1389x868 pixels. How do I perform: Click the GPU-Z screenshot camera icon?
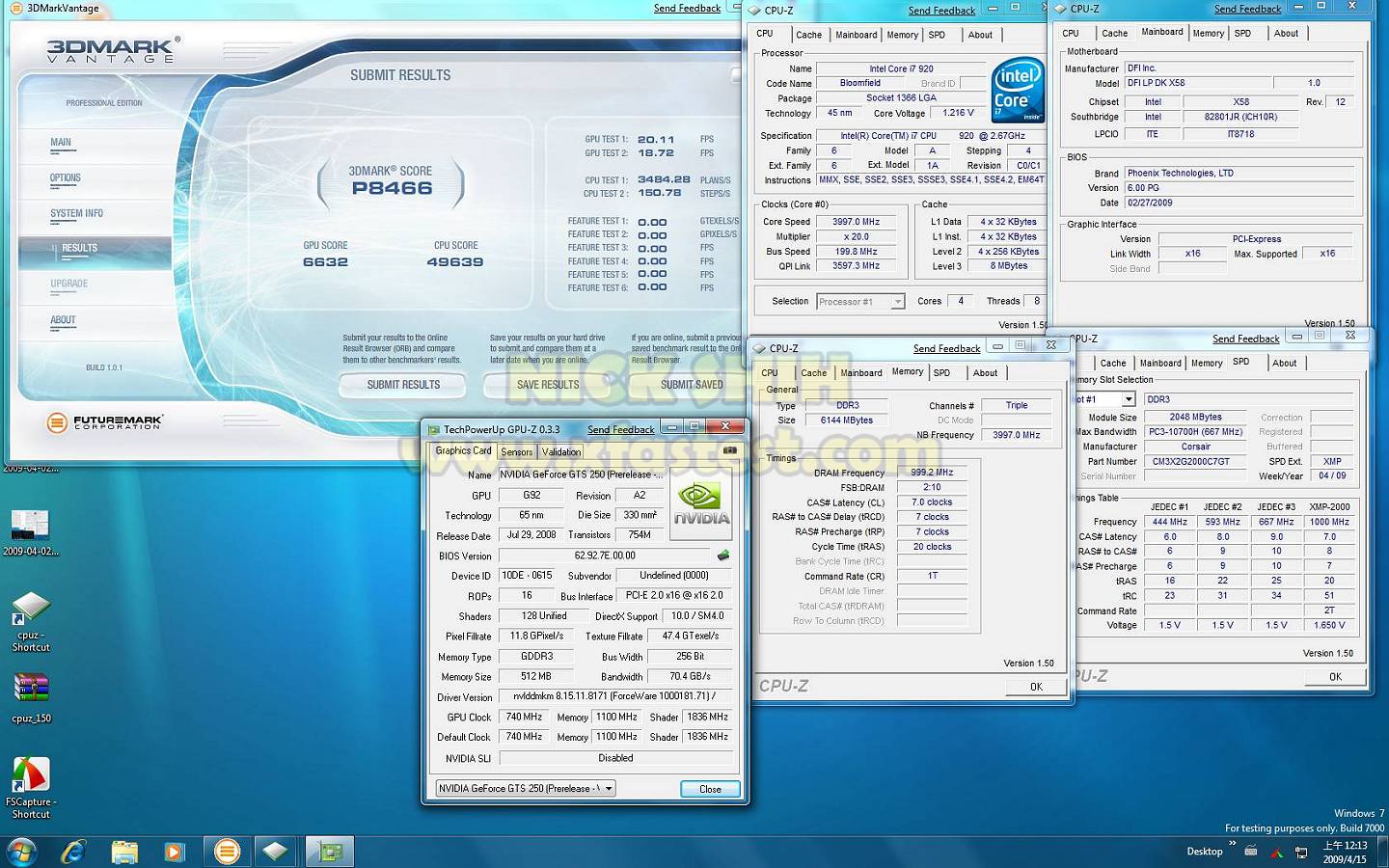tap(730, 450)
